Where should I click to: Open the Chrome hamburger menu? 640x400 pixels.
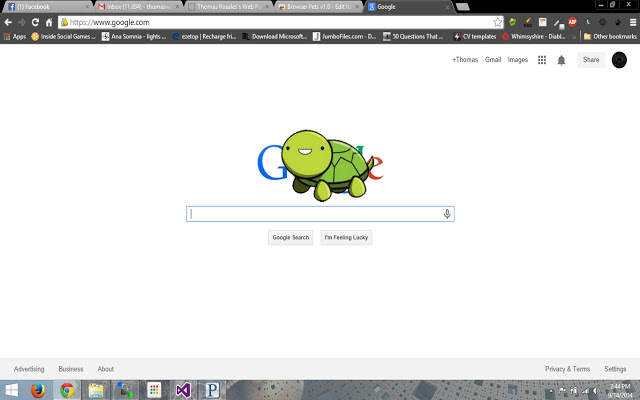click(x=633, y=22)
